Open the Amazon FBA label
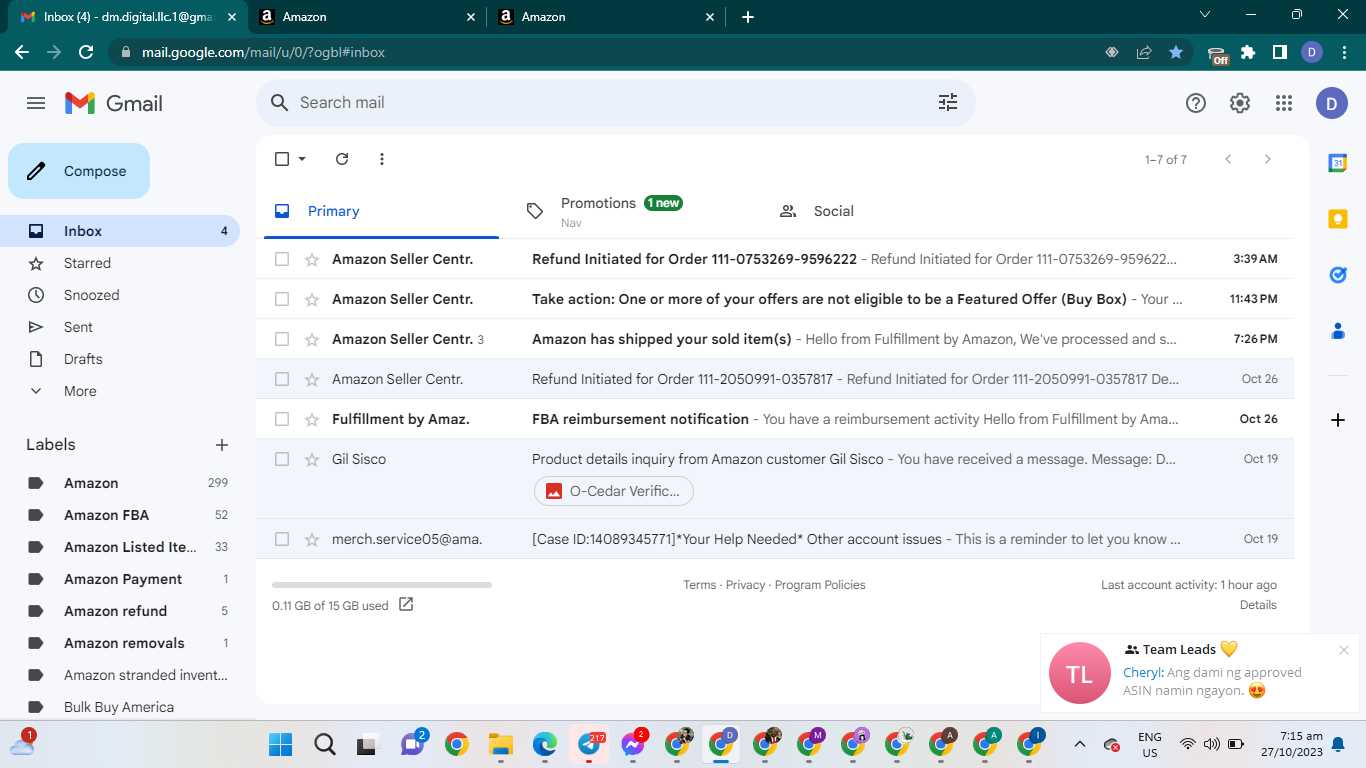The image size is (1366, 768). (x=106, y=515)
